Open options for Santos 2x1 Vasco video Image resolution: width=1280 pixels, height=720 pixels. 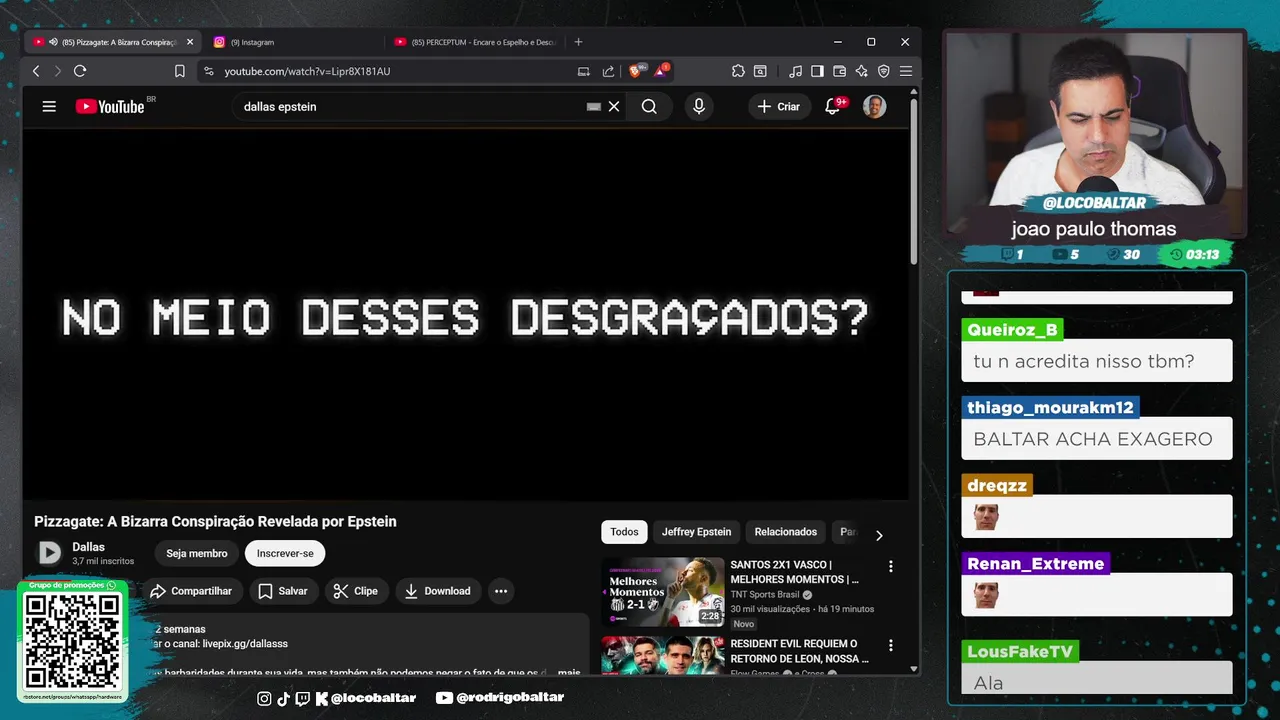891,566
